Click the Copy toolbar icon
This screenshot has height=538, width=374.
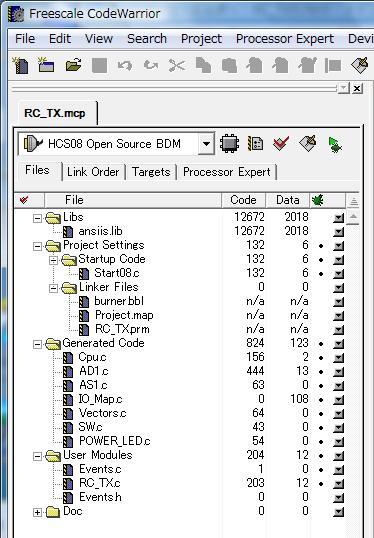point(203,65)
